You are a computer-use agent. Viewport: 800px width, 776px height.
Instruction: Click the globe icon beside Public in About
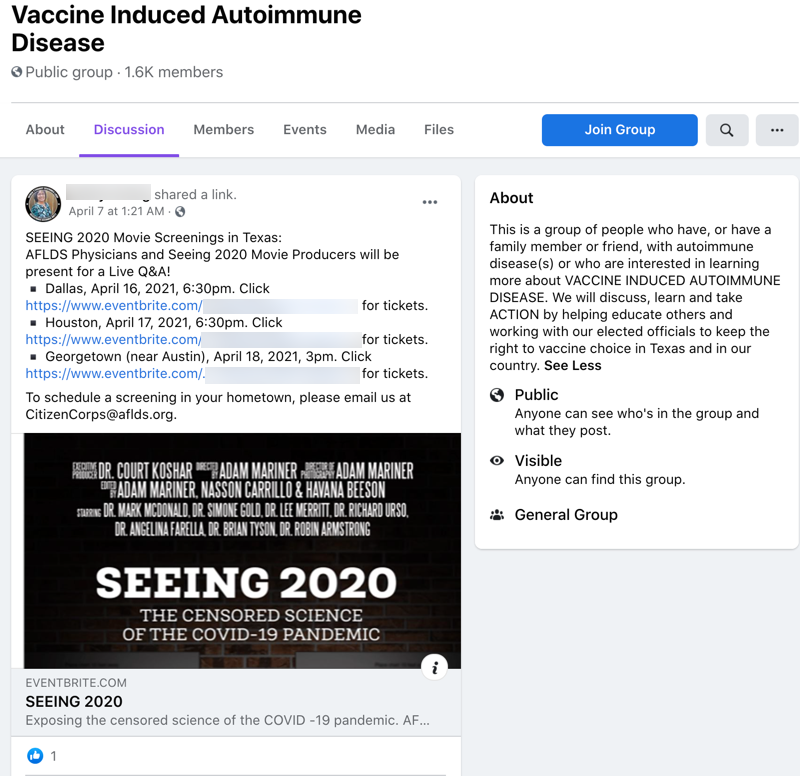tap(497, 395)
